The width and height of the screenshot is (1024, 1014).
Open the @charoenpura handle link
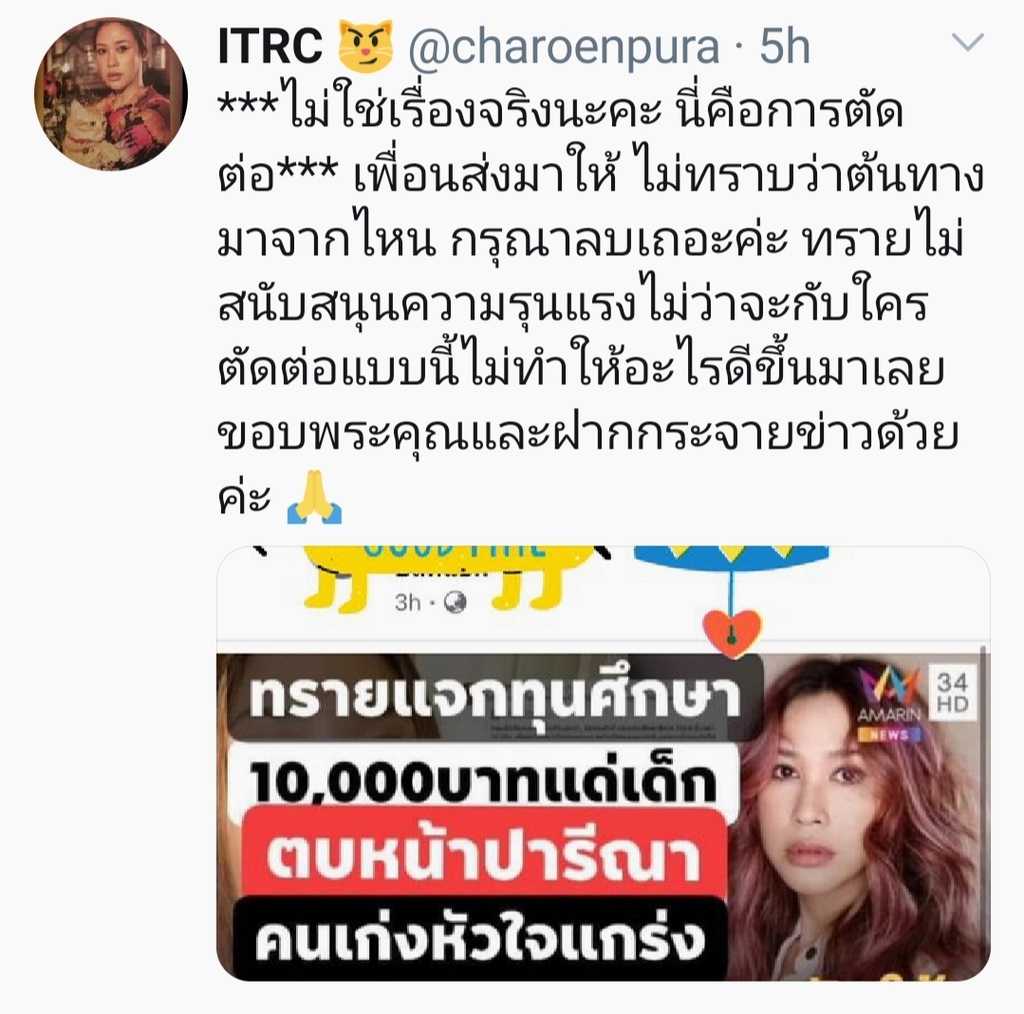pyautogui.click(x=564, y=48)
